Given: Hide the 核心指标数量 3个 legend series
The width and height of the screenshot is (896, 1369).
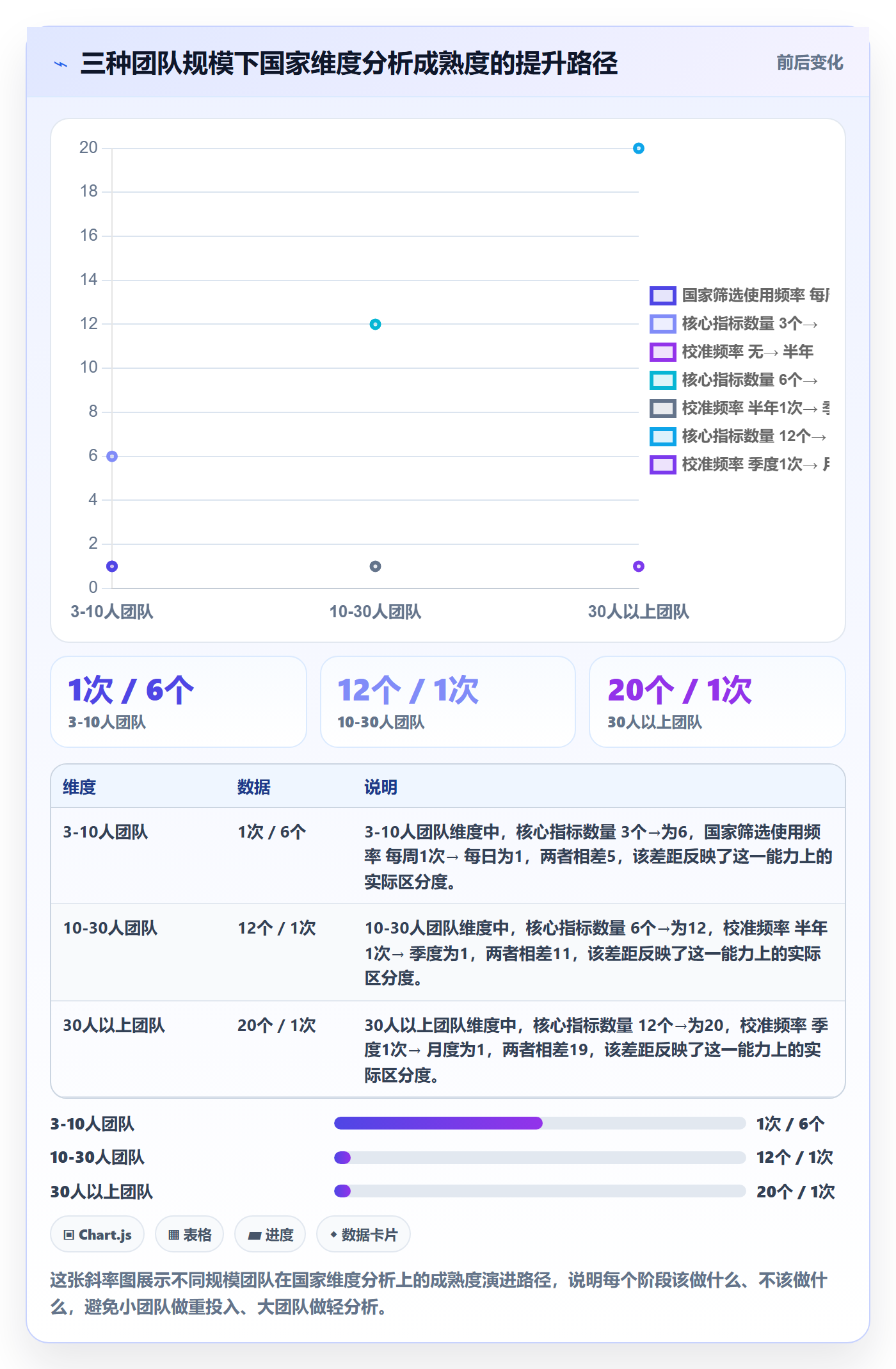Looking at the screenshot, I should pos(734,323).
